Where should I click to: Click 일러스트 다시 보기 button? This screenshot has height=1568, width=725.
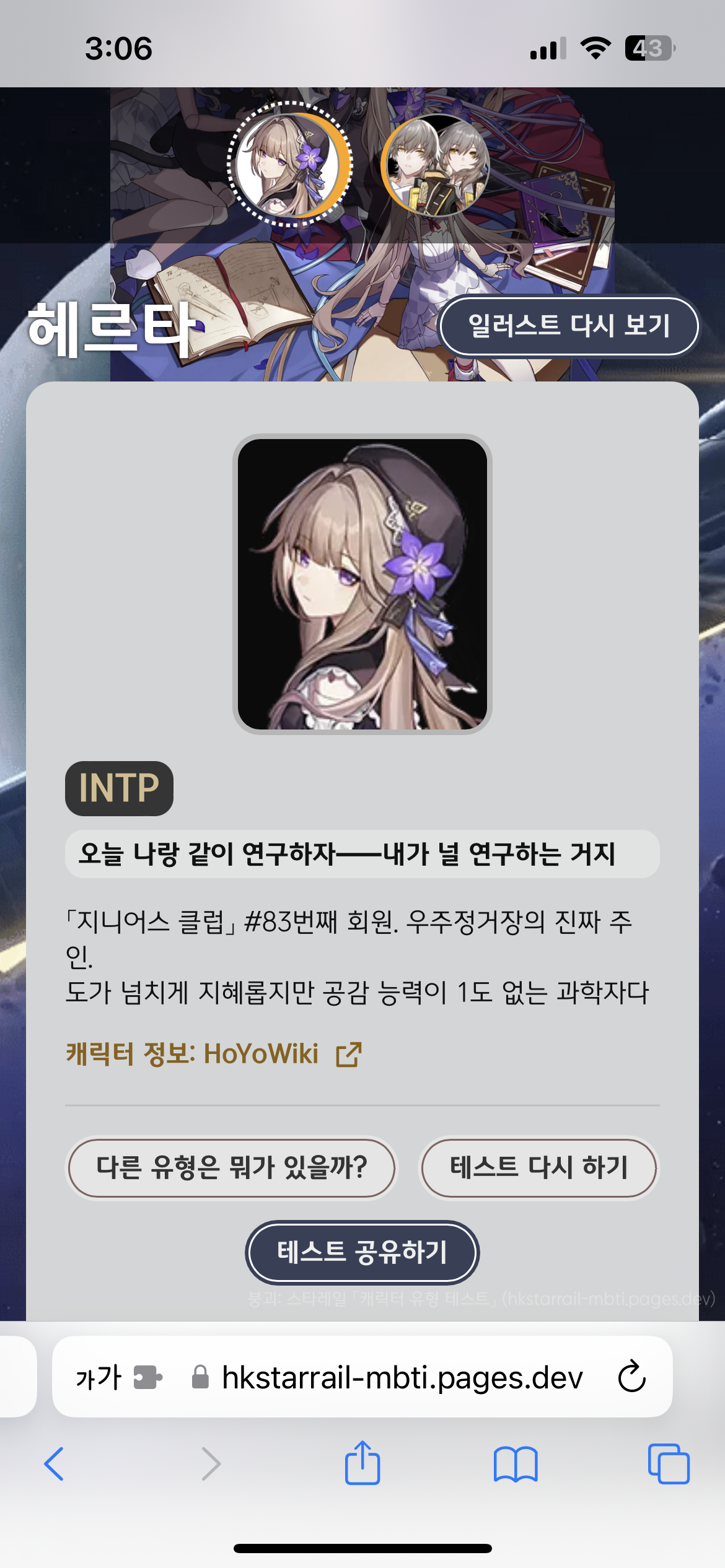569,326
